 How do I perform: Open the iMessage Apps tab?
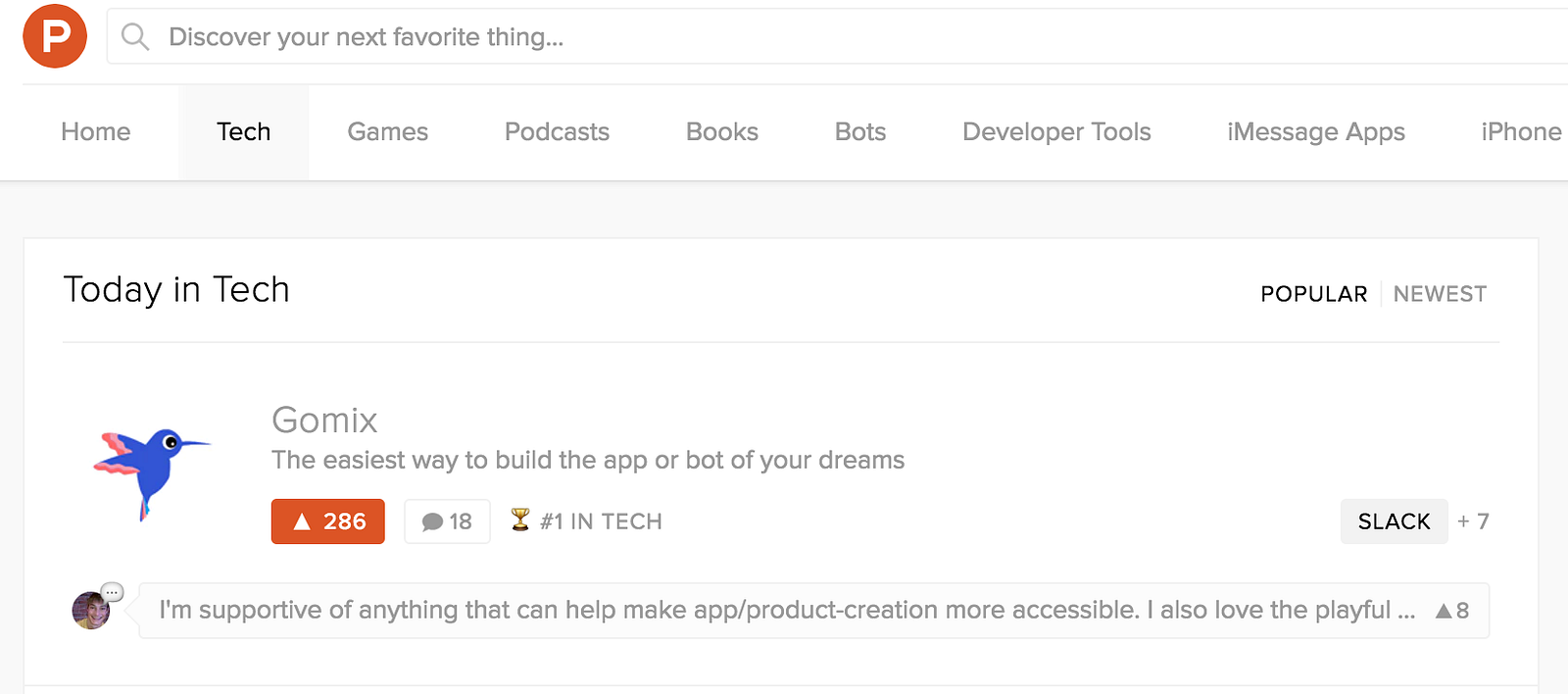(1315, 132)
